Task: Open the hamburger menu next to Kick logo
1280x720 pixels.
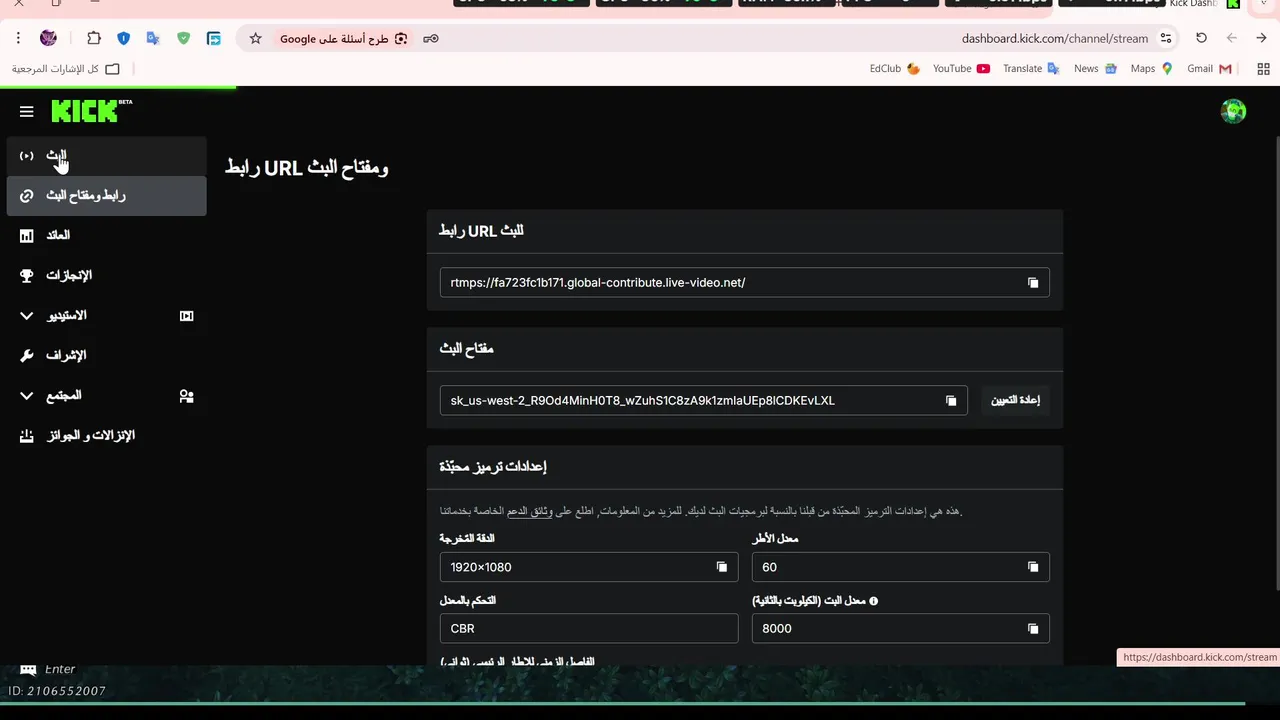Action: 27,112
